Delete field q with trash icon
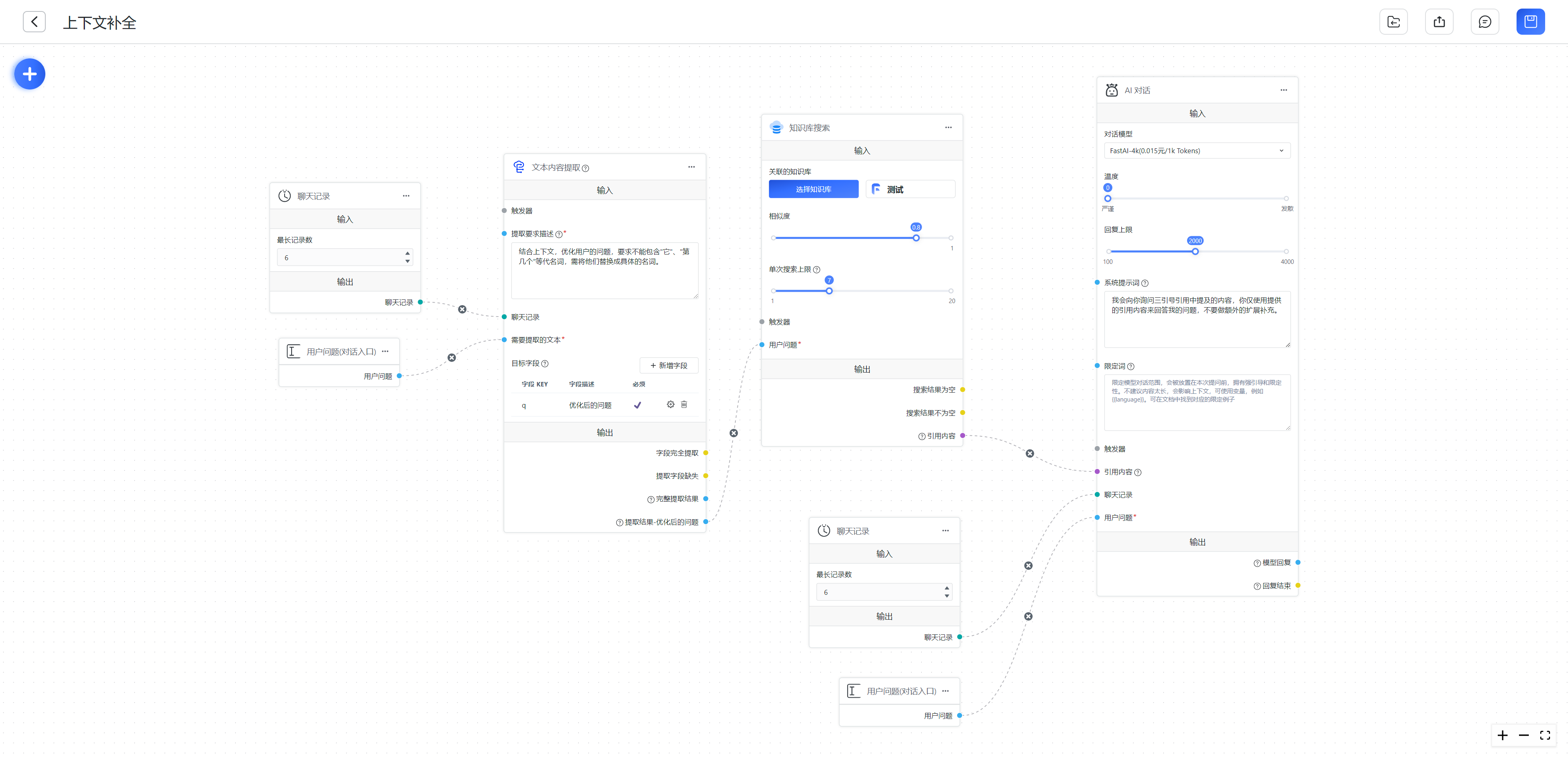Viewport: 1568px width, 759px height. 684,404
